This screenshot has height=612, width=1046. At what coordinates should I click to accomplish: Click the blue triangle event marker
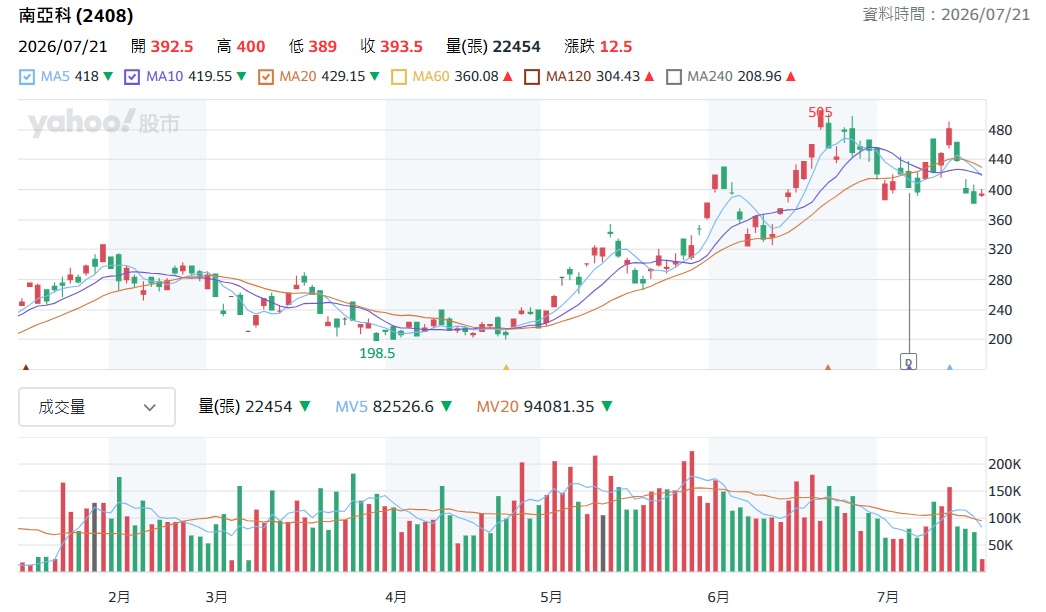pos(949,366)
